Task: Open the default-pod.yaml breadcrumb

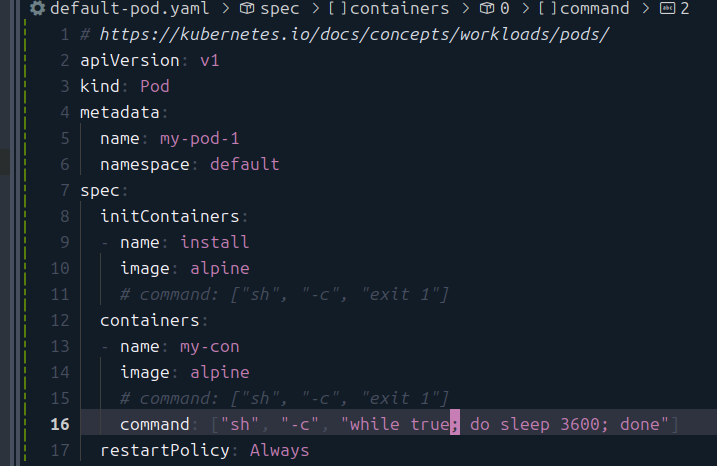Action: (112, 9)
